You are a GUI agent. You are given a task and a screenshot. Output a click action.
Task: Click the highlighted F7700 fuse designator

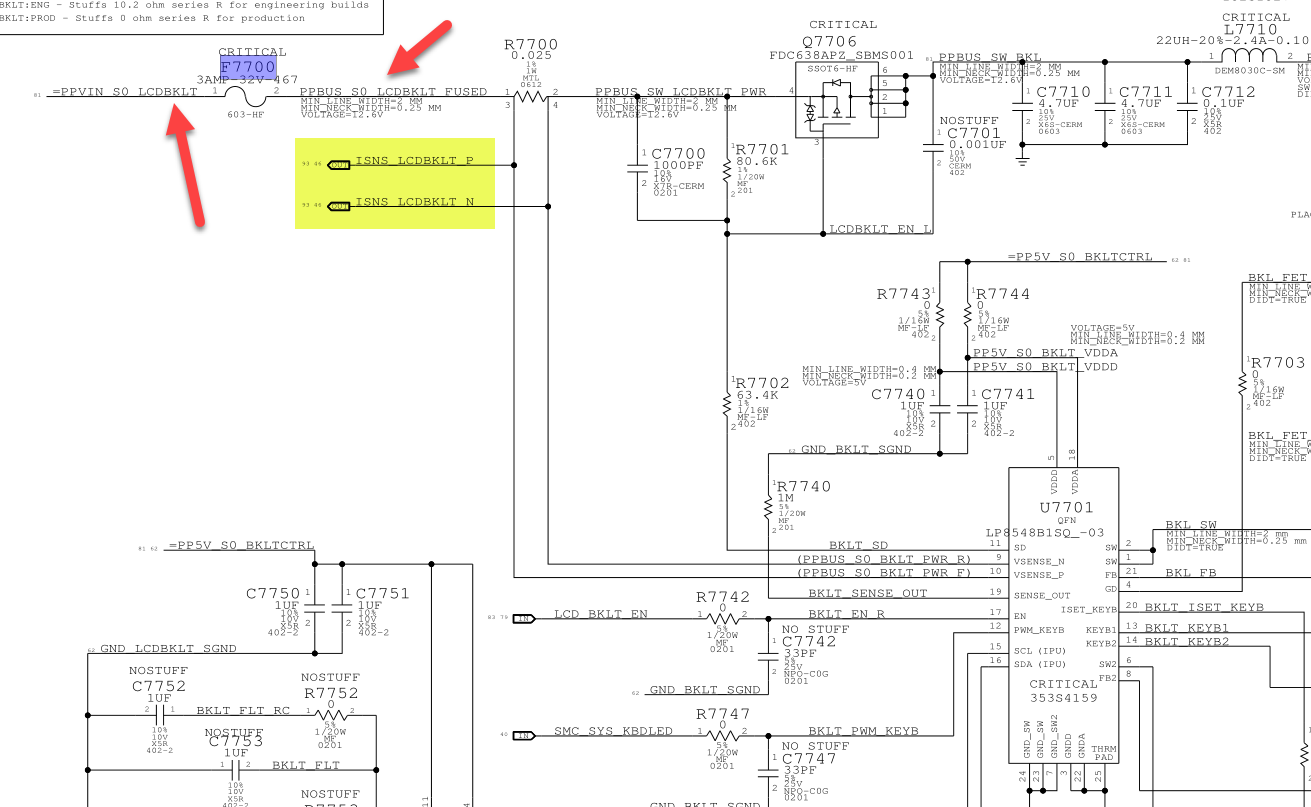(248, 68)
